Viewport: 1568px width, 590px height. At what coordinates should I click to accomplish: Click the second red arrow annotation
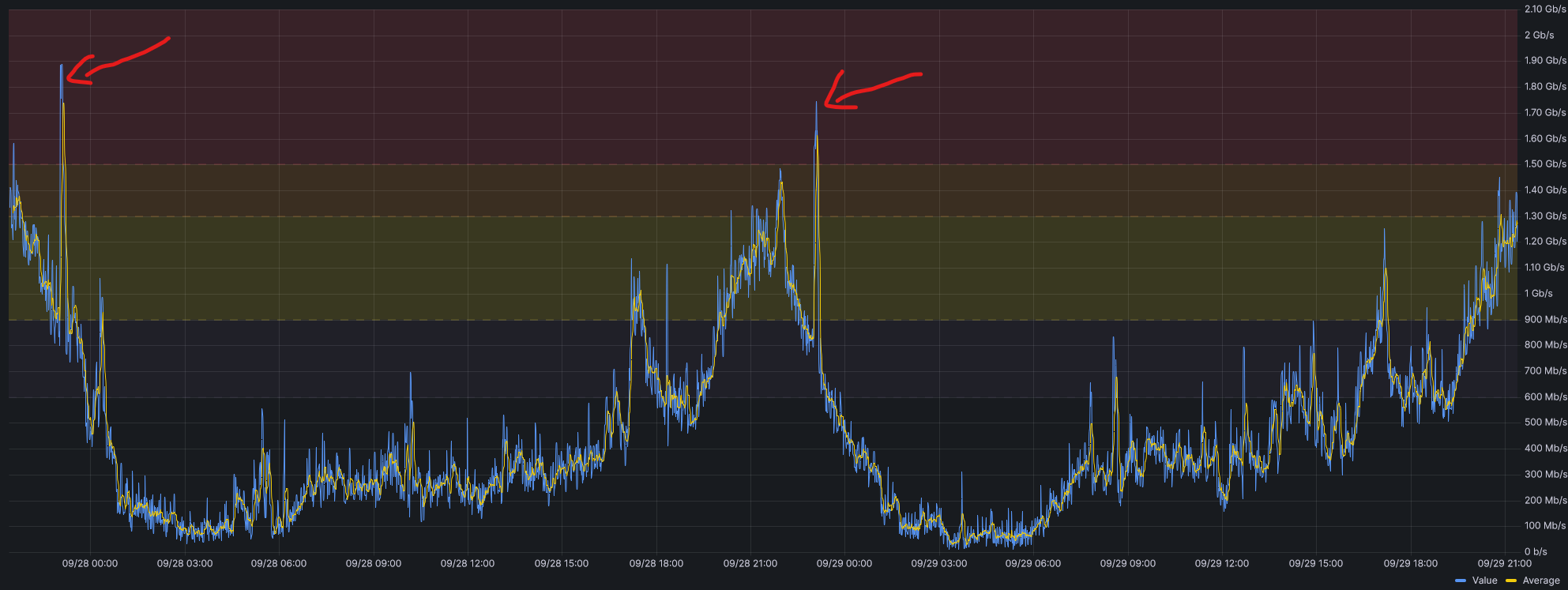(869, 88)
